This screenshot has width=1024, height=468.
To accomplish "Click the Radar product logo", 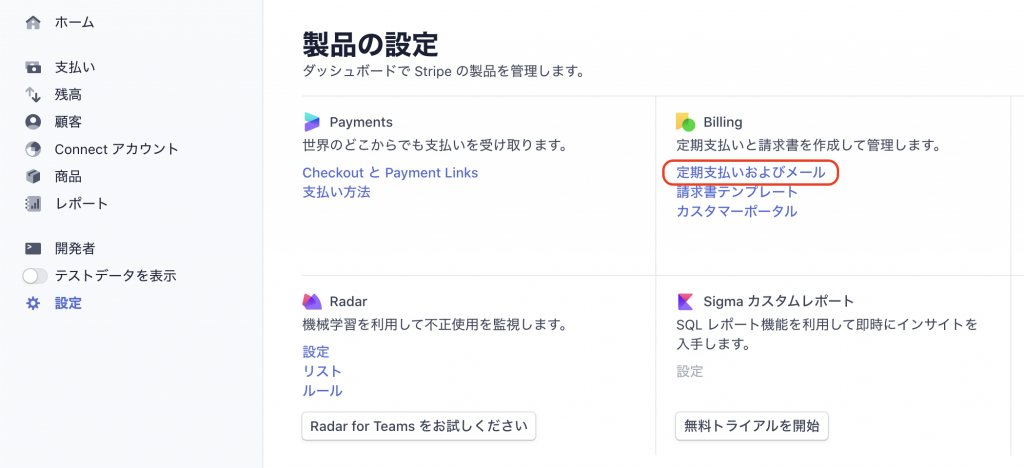I will point(312,301).
